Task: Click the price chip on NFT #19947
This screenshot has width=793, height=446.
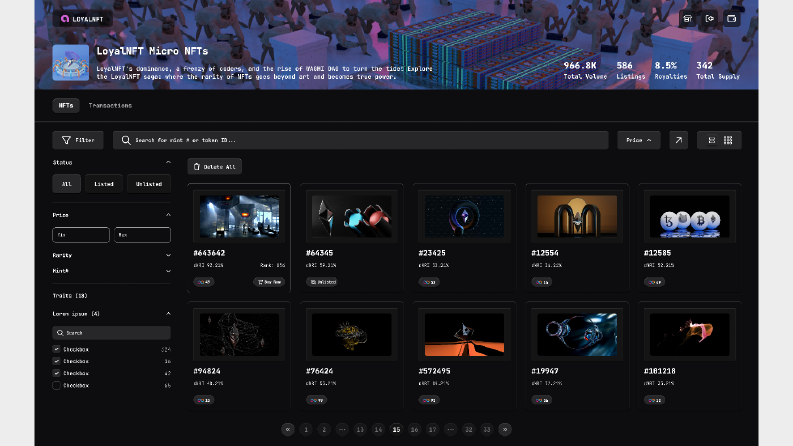Action: point(541,400)
